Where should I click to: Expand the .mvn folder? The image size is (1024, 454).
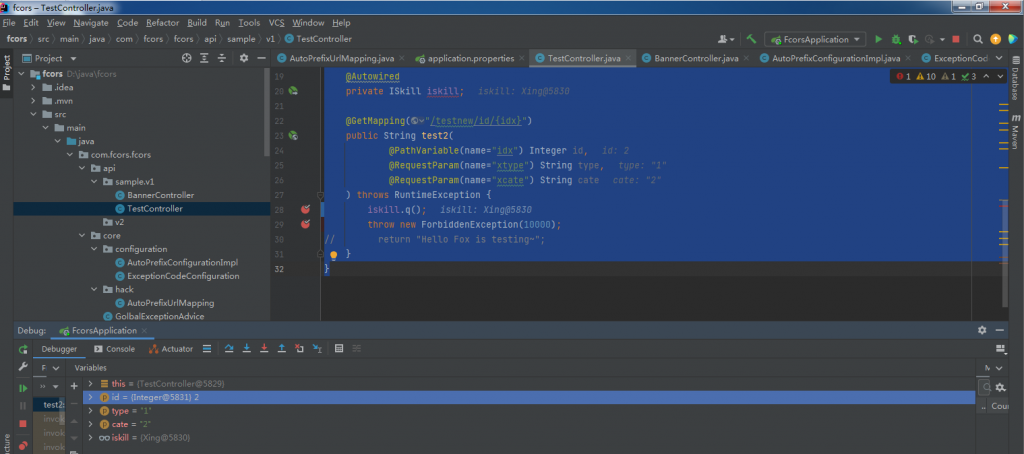pyautogui.click(x=33, y=101)
